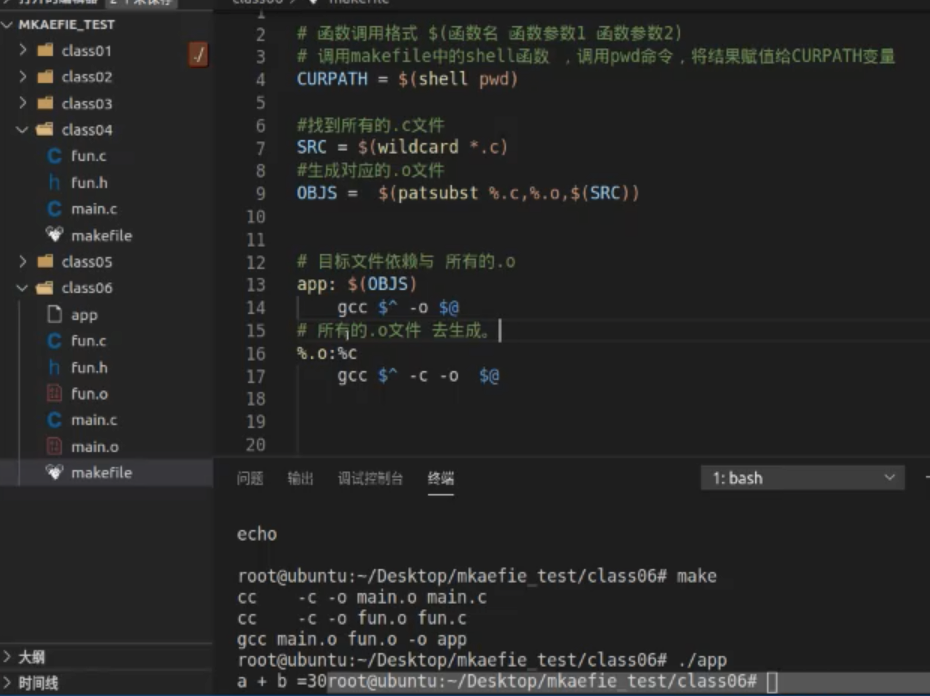Click the h icon of class06 fun.h
The image size is (930, 696).
click(x=54, y=367)
